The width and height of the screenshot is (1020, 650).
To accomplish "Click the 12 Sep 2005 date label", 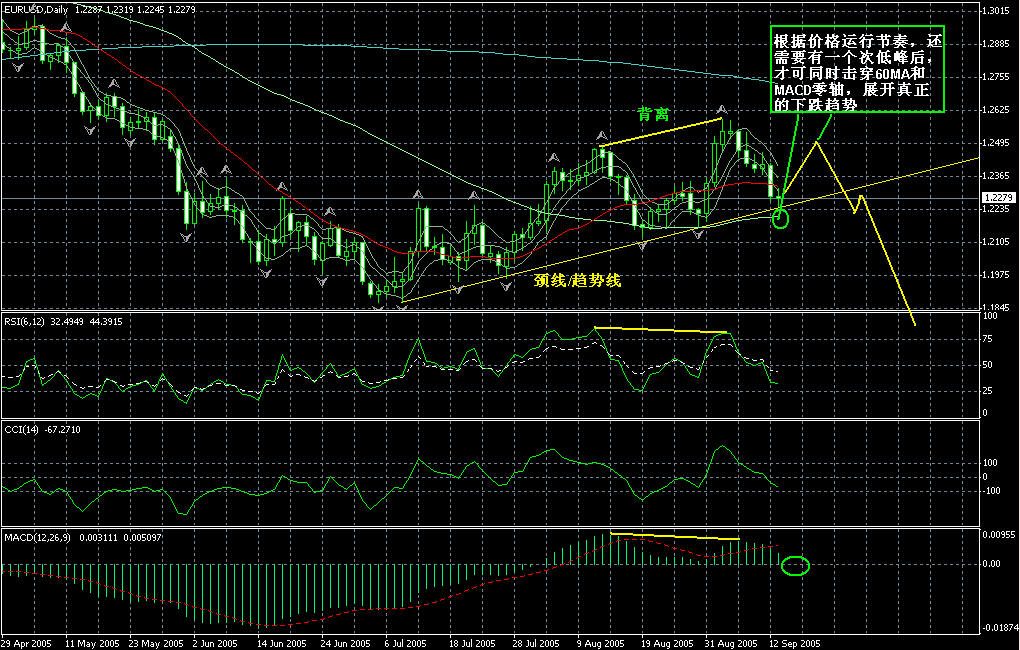I will [x=795, y=643].
